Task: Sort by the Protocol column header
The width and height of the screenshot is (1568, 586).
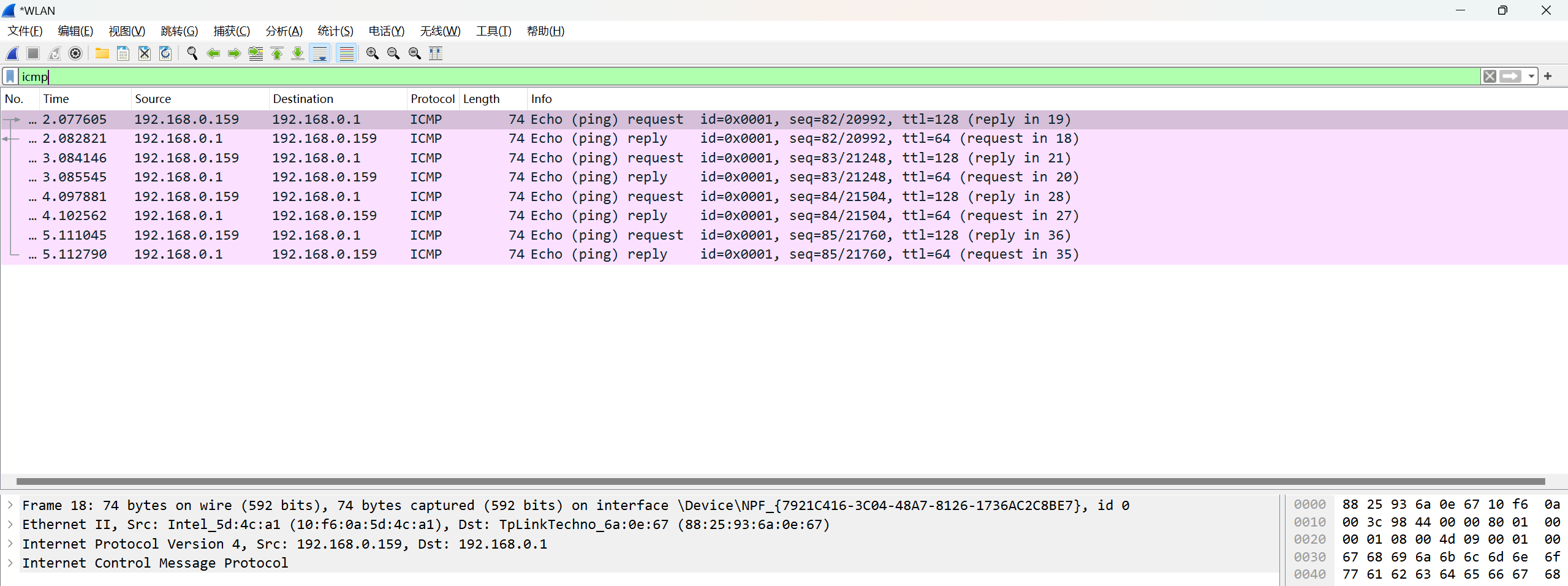Action: [433, 99]
